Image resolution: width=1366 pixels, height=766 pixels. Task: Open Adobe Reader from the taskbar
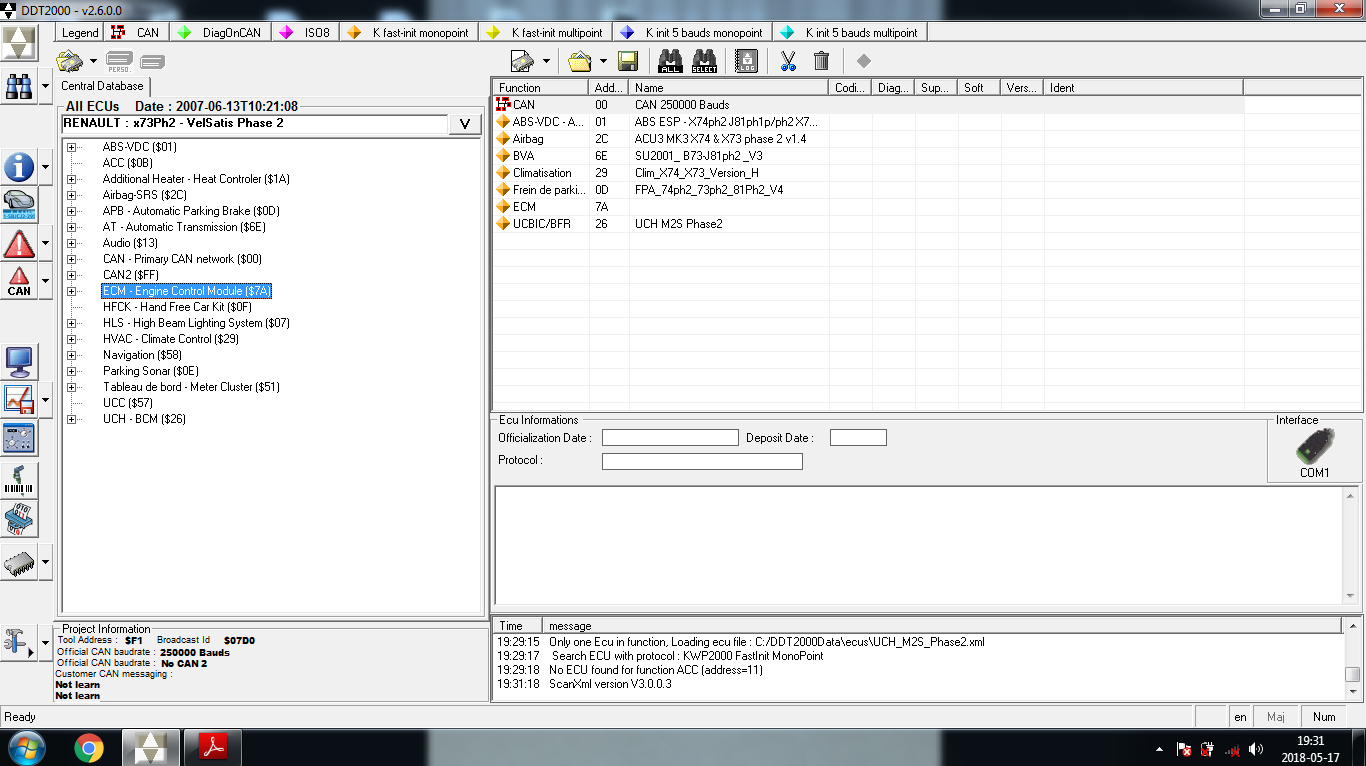[x=212, y=747]
